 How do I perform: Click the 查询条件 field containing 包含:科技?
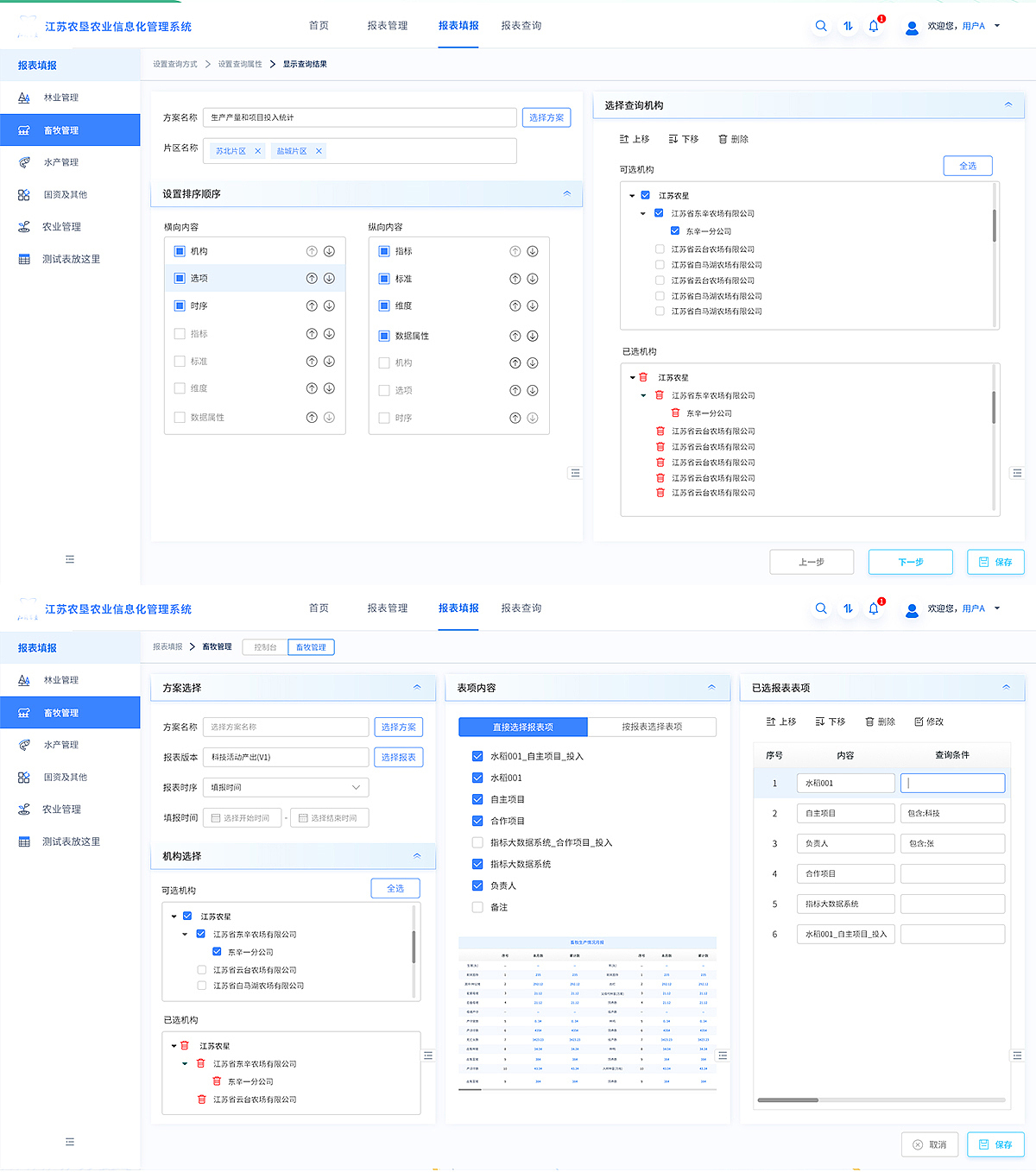pos(952,813)
